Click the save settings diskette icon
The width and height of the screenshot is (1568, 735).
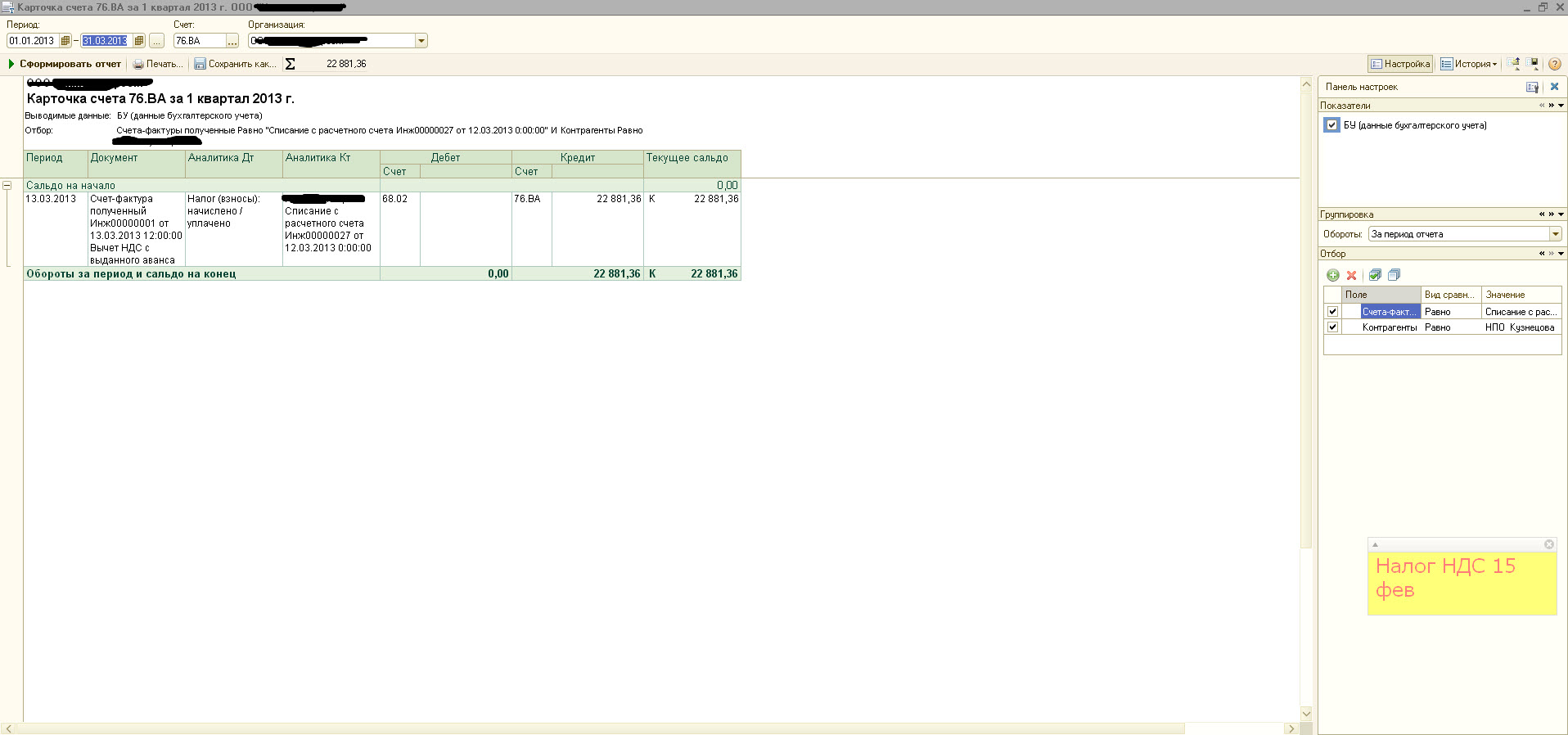pos(1533,64)
